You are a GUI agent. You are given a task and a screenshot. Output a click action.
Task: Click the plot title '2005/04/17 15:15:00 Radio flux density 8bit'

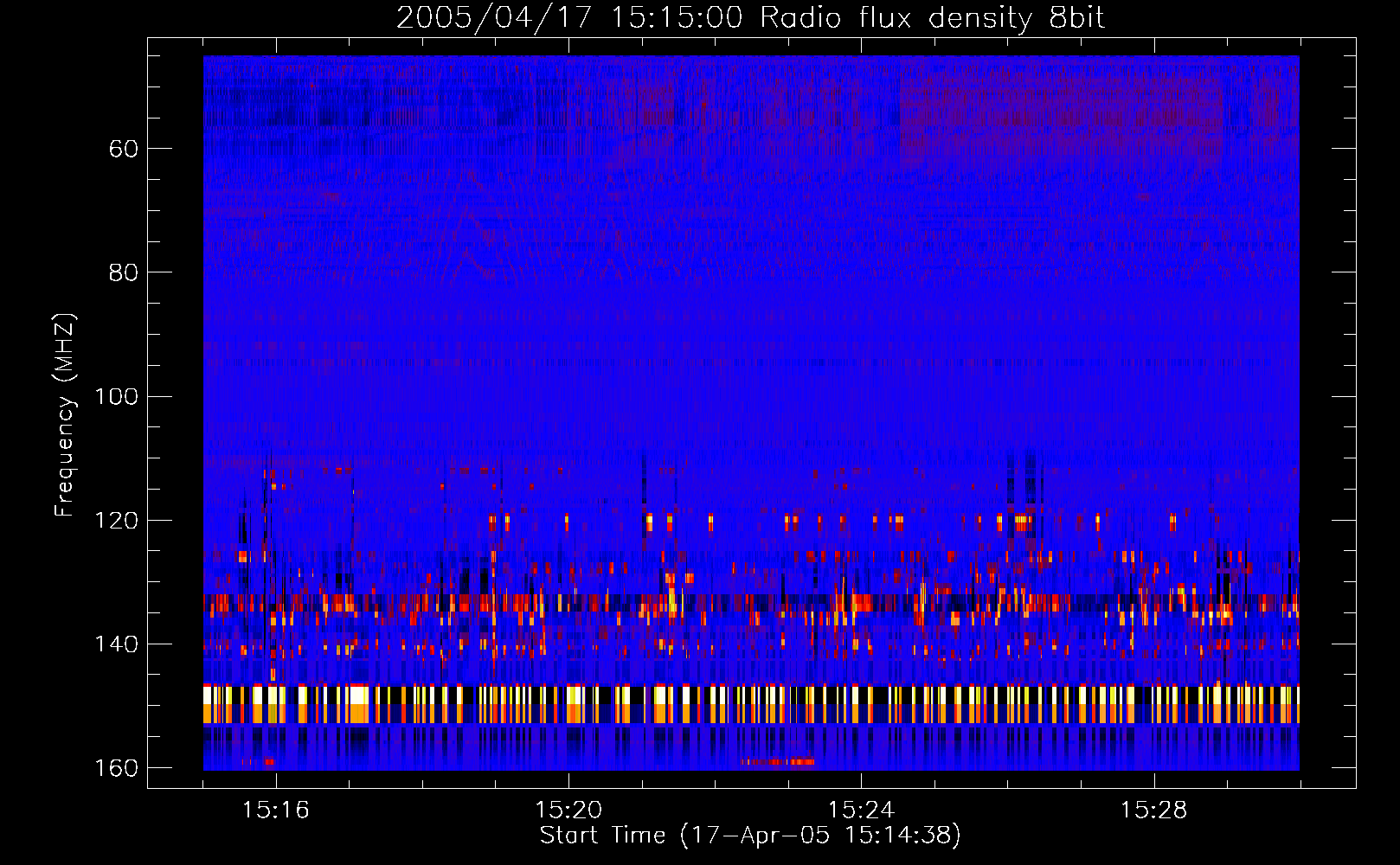coord(751,18)
